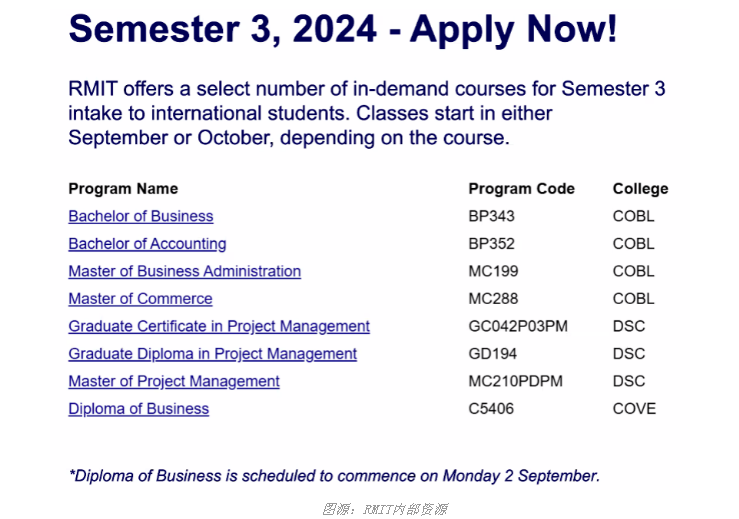Open Graduate Diploma in Project Management link
Image resolution: width=739 pixels, height=519 pixels.
213,354
